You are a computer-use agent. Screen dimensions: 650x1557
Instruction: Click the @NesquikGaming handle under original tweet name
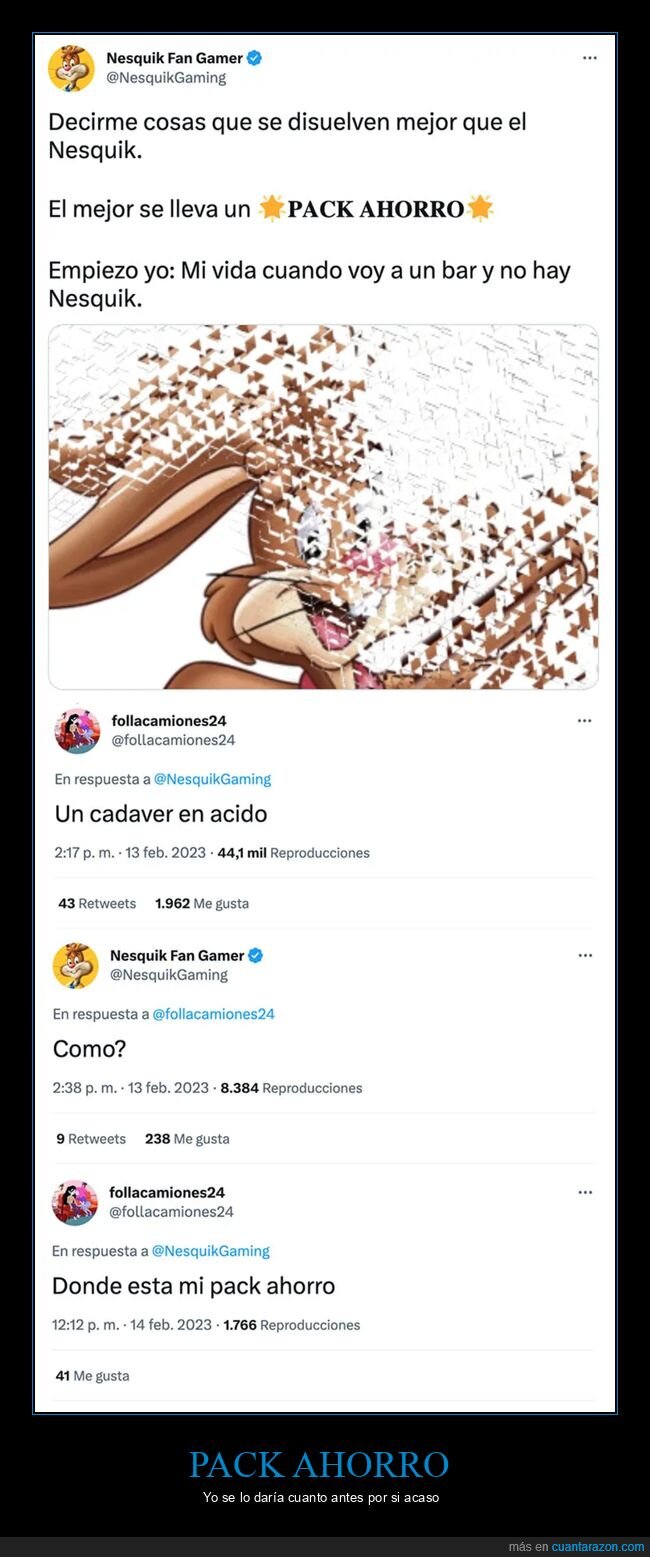166,77
